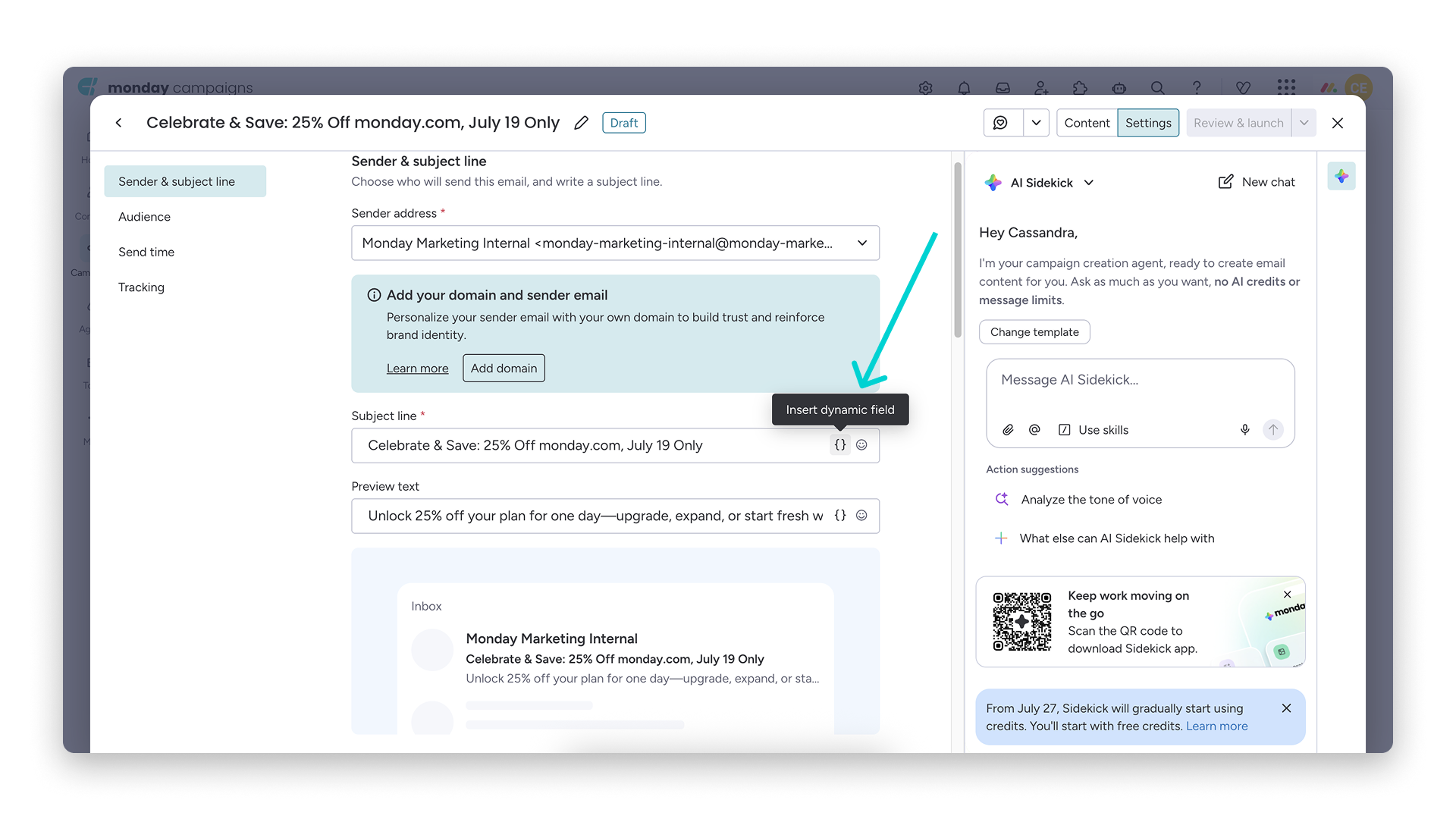The width and height of the screenshot is (1456, 819).
Task: Open Sender address dropdown
Action: tap(615, 243)
